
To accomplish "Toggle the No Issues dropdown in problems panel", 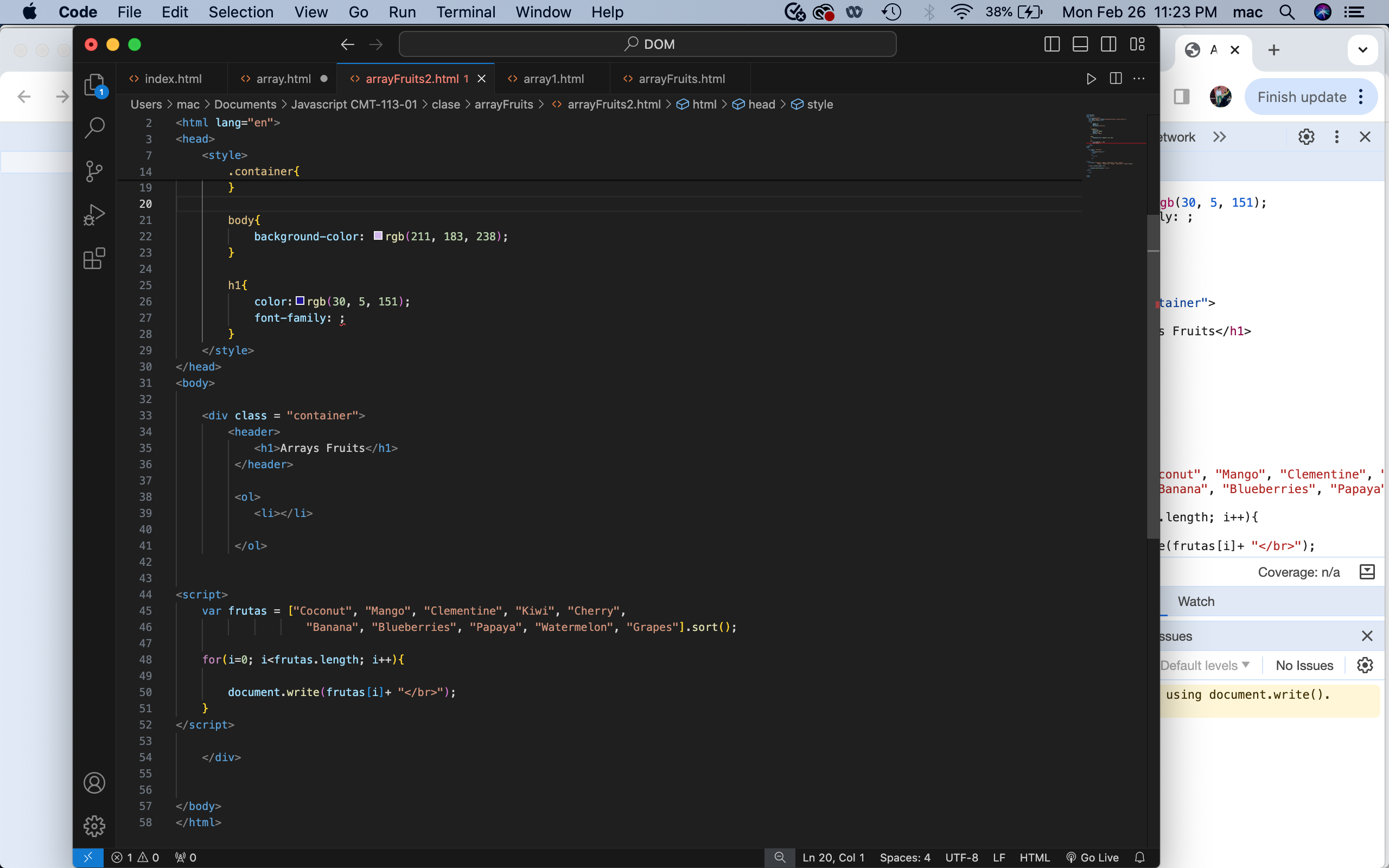I will point(1304,665).
